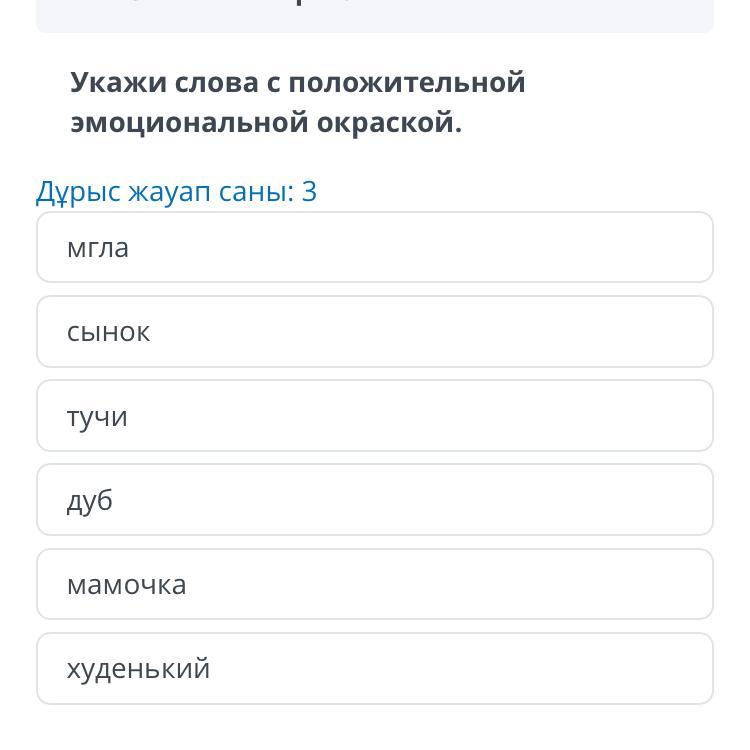Click the number '3' in answer count
Image resolution: width=750 pixels, height=750 pixels.
tap(309, 191)
